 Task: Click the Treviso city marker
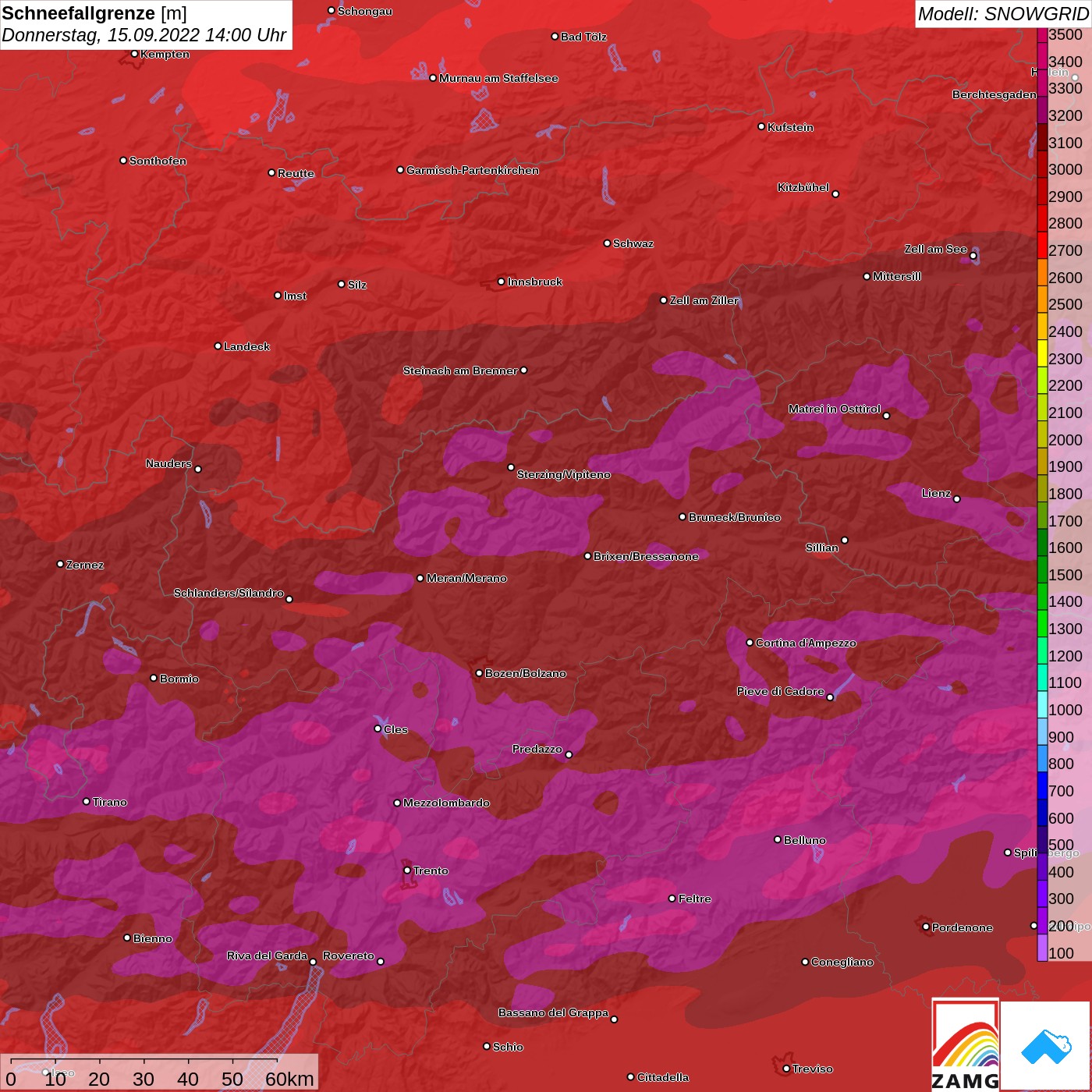click(786, 1069)
